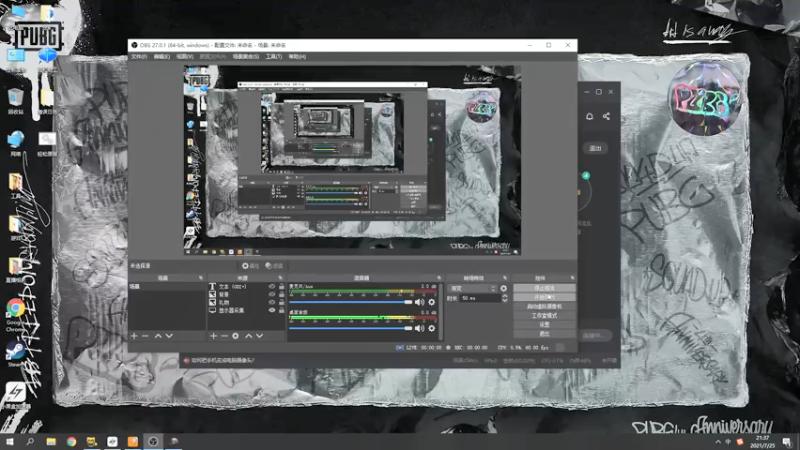The height and width of the screenshot is (450, 800).
Task: Toggle visibility eye of 礼物 source
Action: pos(272,302)
